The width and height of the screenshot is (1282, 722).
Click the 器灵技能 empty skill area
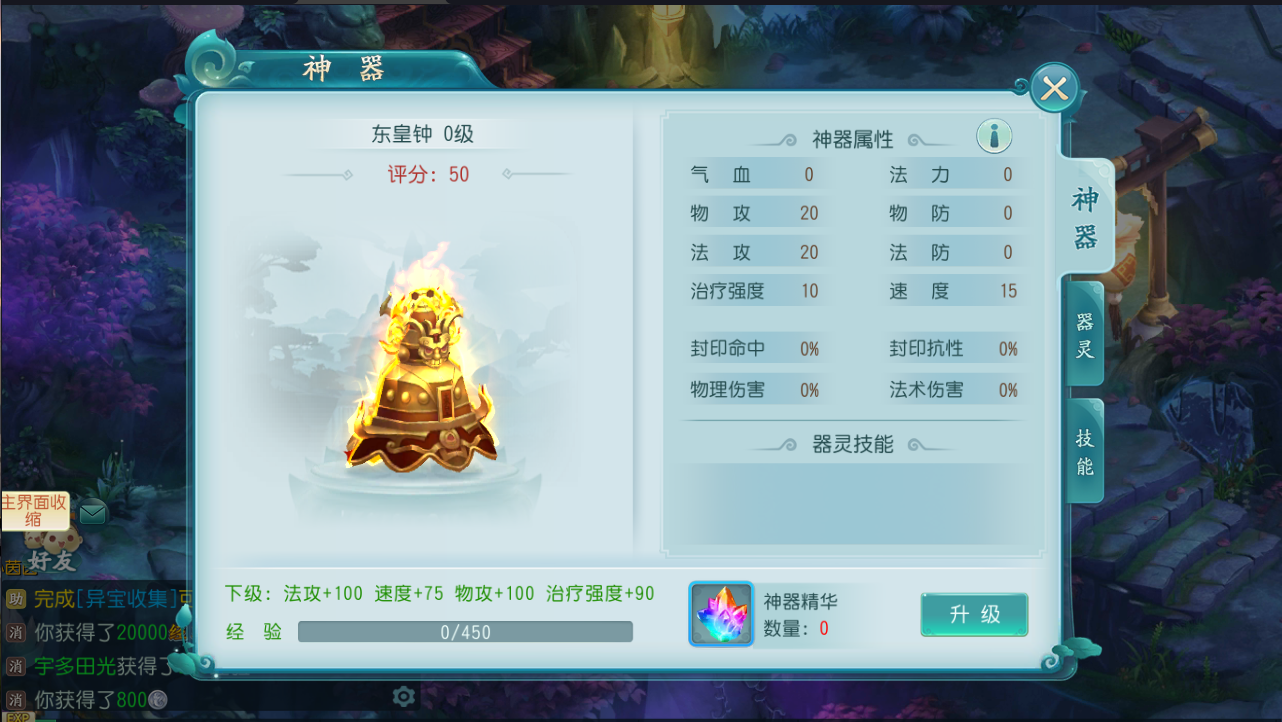tap(853, 503)
